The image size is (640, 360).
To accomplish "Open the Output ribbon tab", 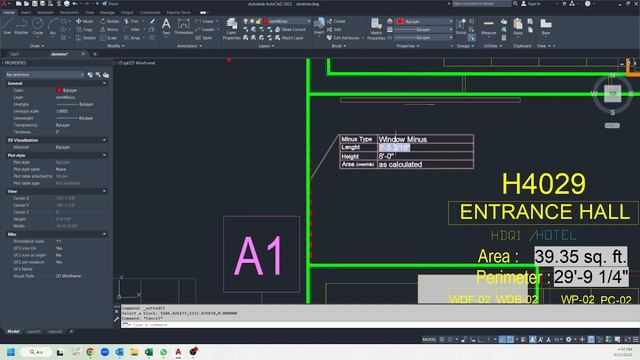I will click(x=127, y=12).
